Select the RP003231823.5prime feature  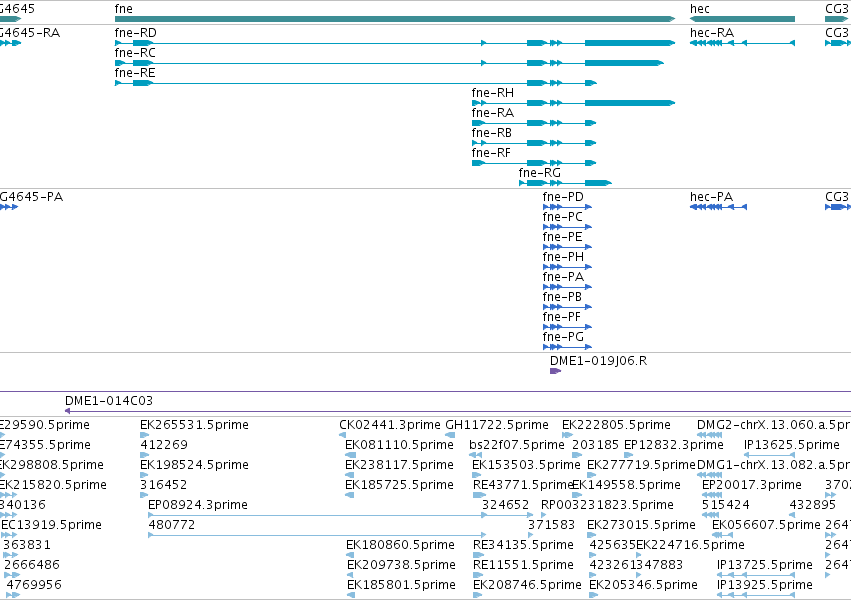click(544, 515)
